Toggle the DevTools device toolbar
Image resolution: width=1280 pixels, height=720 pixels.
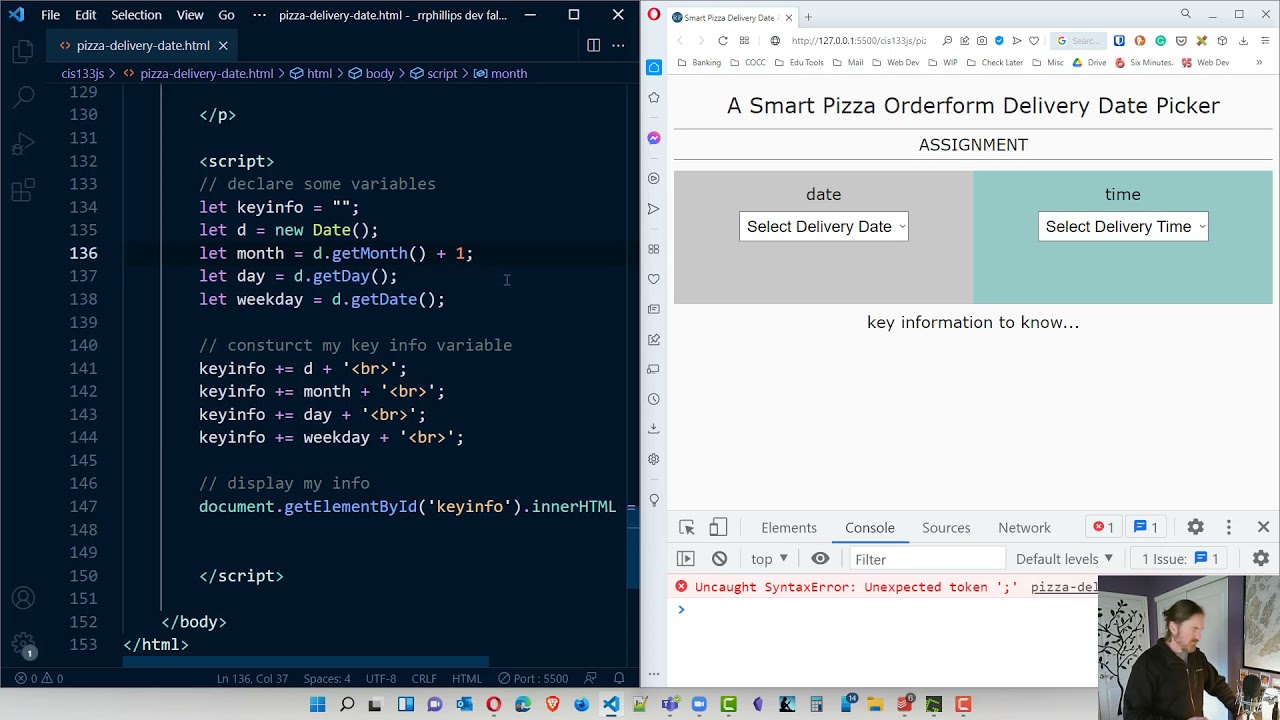pyautogui.click(x=718, y=527)
